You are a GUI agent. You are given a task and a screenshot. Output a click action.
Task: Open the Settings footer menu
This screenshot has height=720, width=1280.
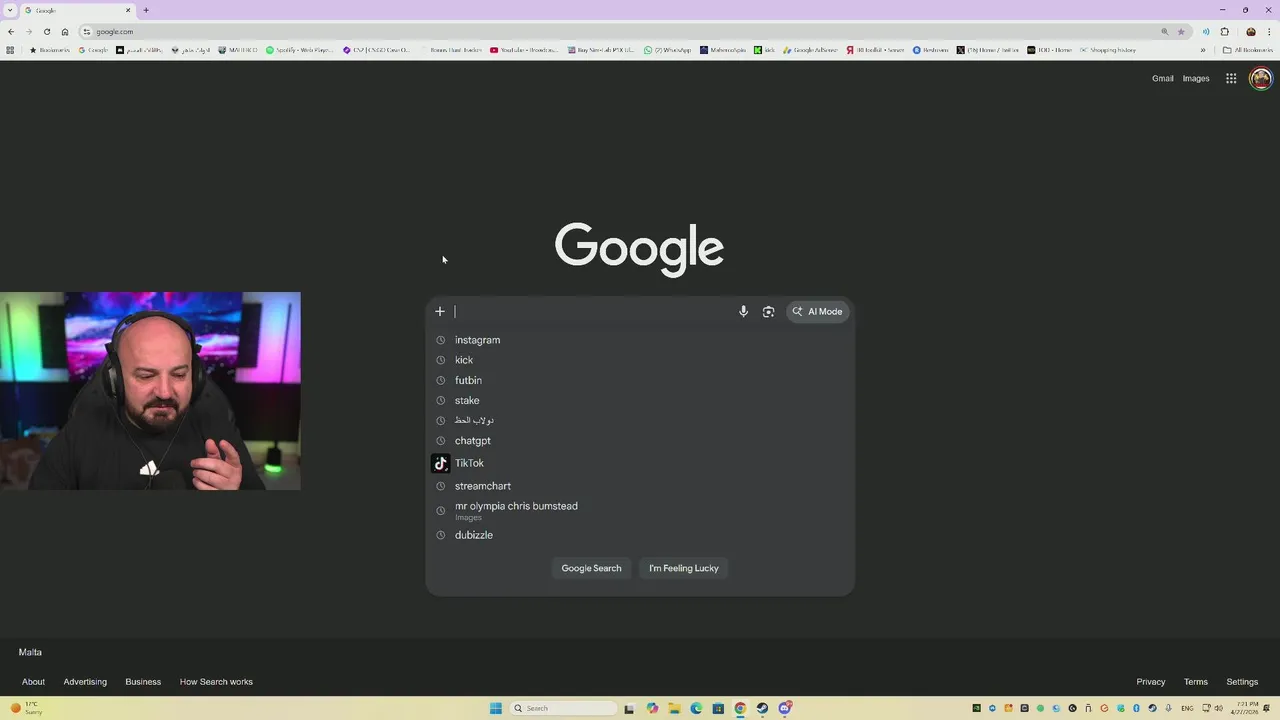[1242, 682]
